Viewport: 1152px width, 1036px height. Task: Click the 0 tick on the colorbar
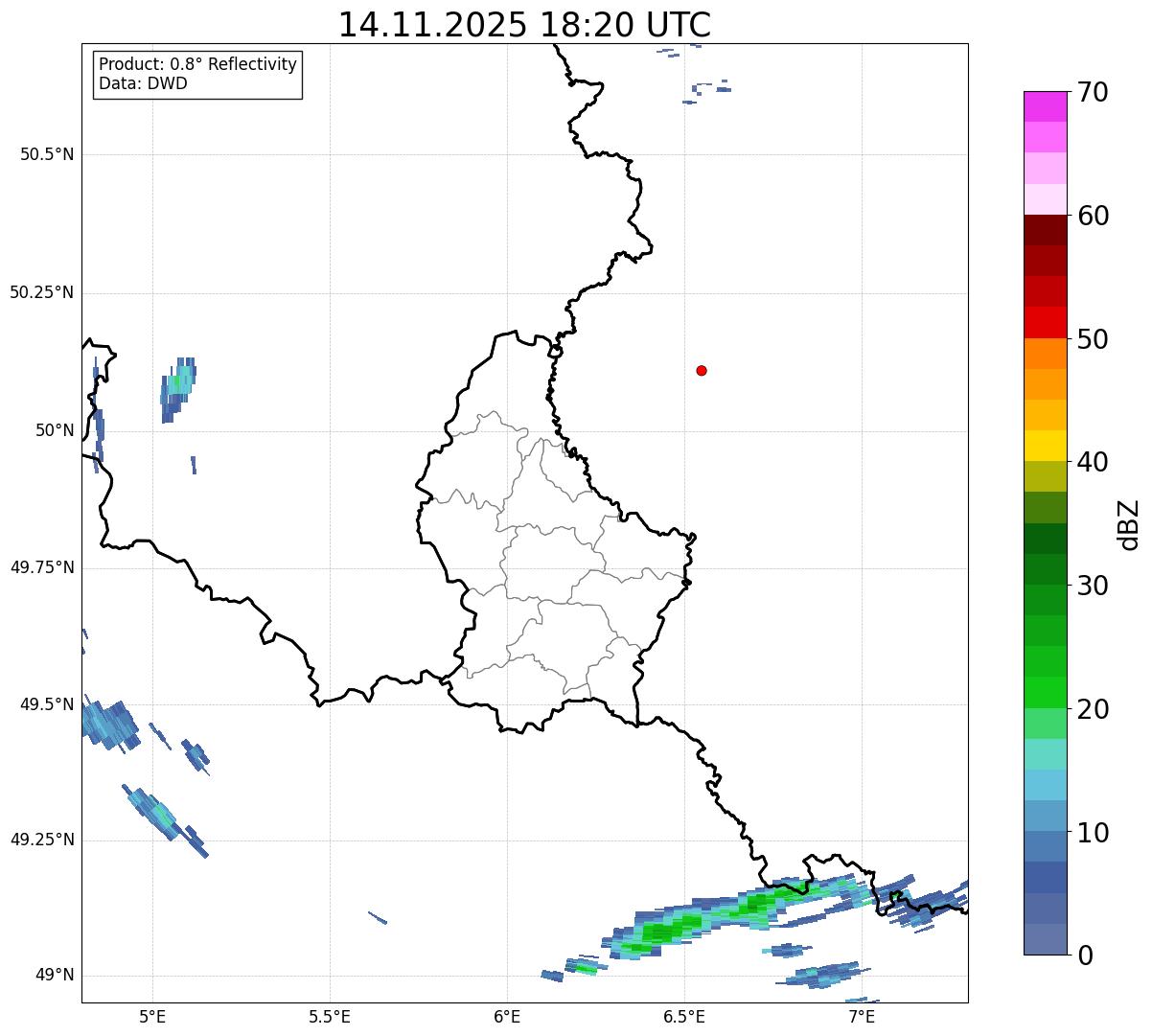pyautogui.click(x=1085, y=955)
